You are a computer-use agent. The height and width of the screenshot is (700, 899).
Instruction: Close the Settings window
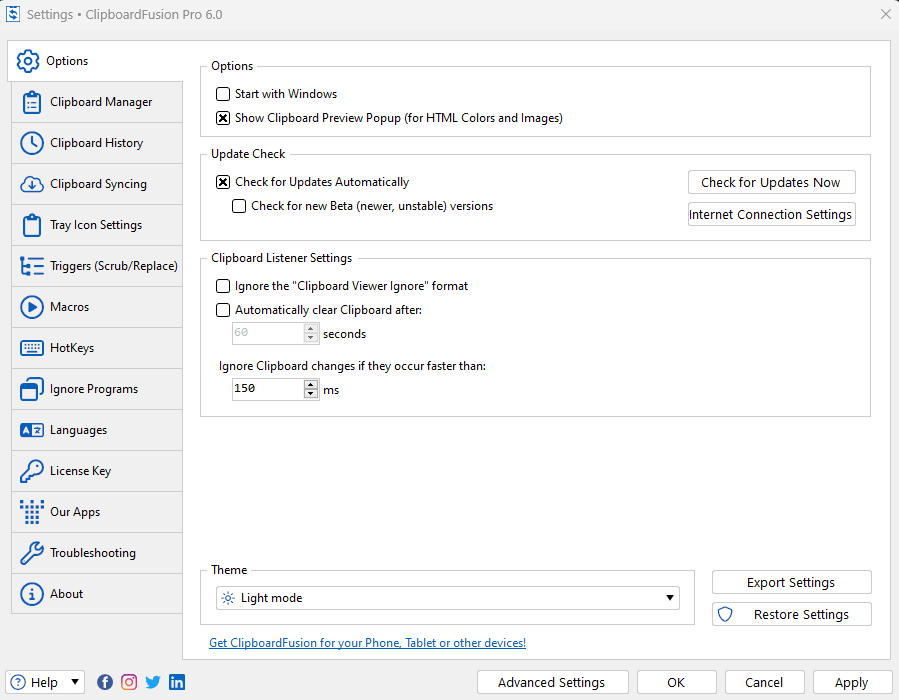[885, 14]
